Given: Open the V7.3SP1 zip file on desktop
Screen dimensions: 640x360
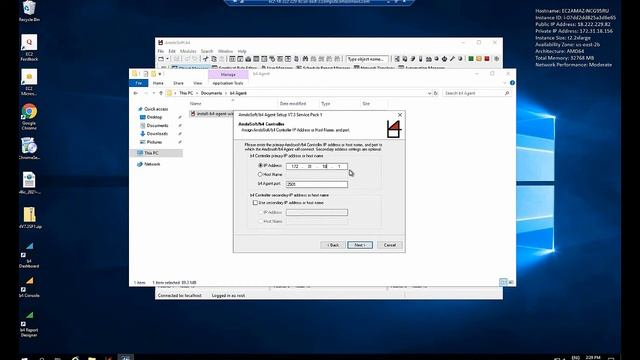Looking at the screenshot, I should [x=29, y=218].
